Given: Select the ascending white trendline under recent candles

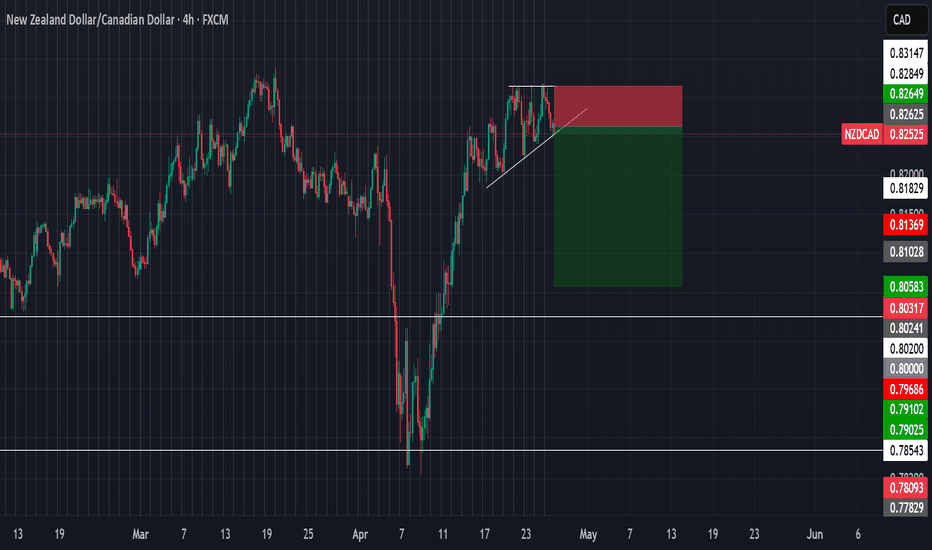Looking at the screenshot, I should [x=536, y=149].
